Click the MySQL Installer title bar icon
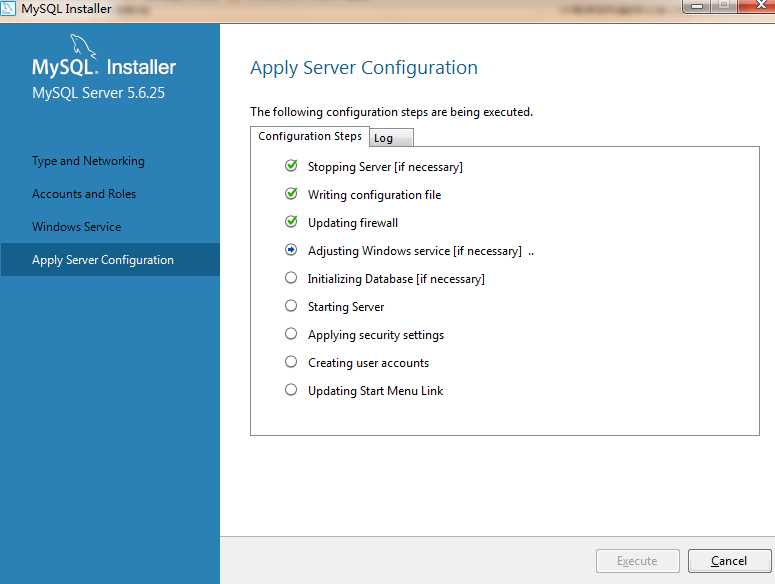 8,8
